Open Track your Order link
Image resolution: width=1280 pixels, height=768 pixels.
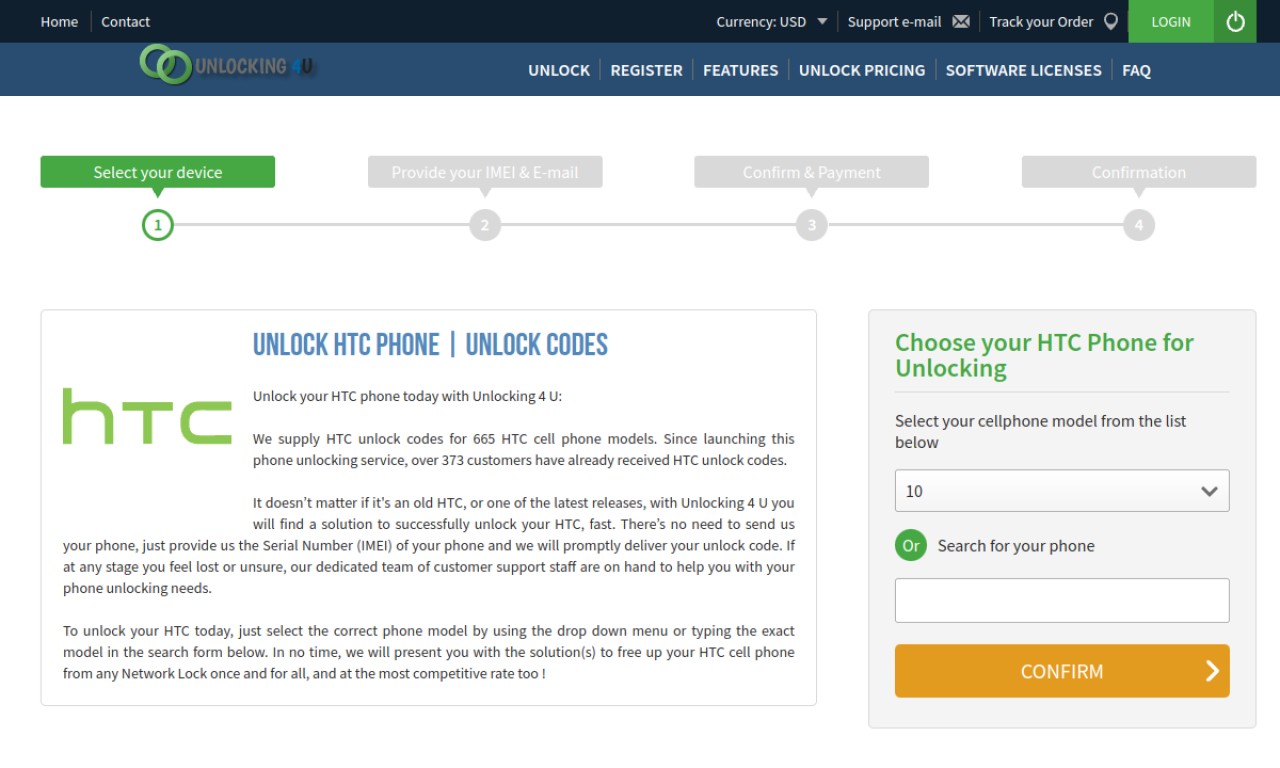coord(1041,21)
